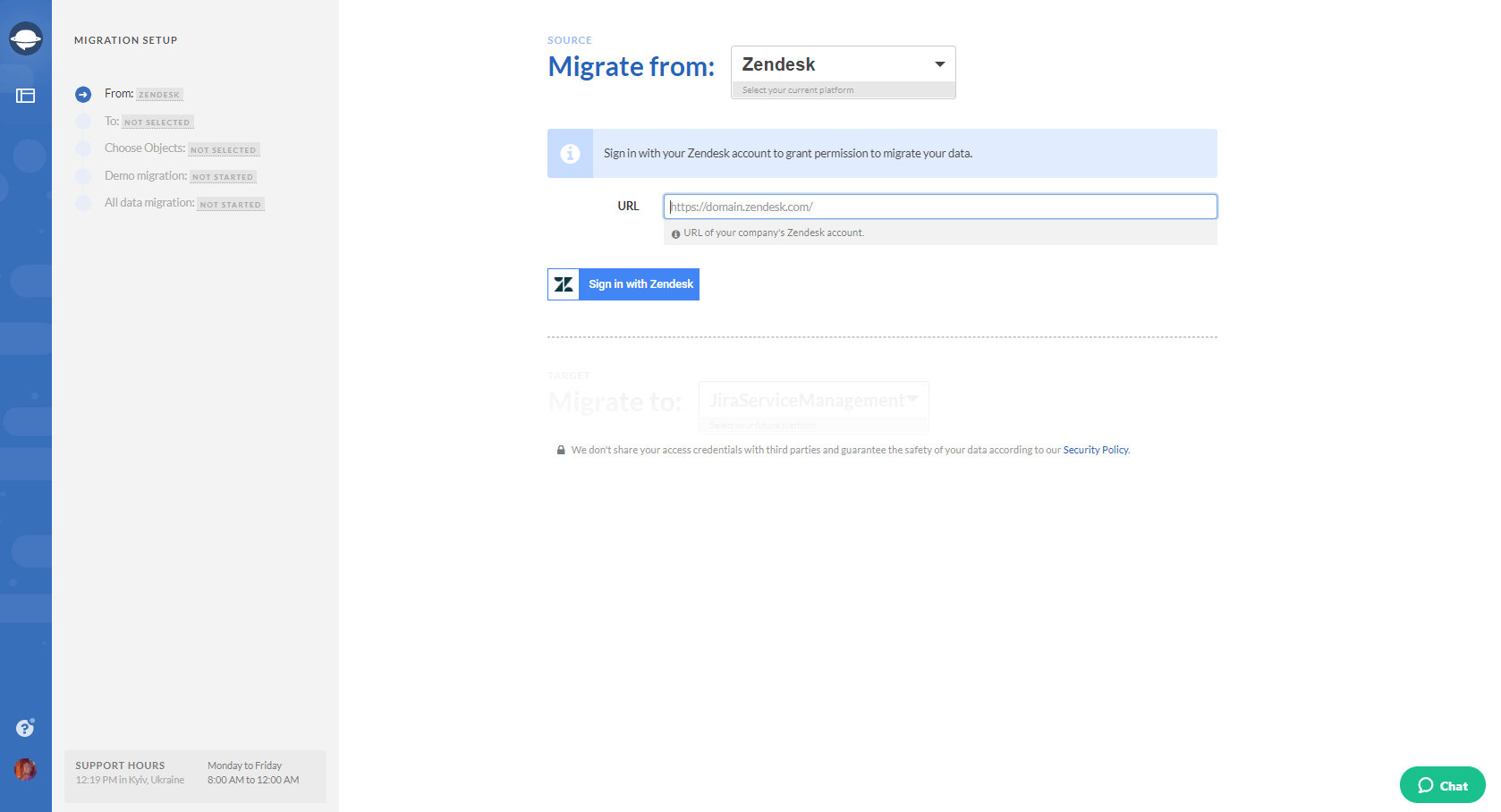Select the From: Zendesk step
This screenshot has height=812, width=1501.
tap(143, 94)
